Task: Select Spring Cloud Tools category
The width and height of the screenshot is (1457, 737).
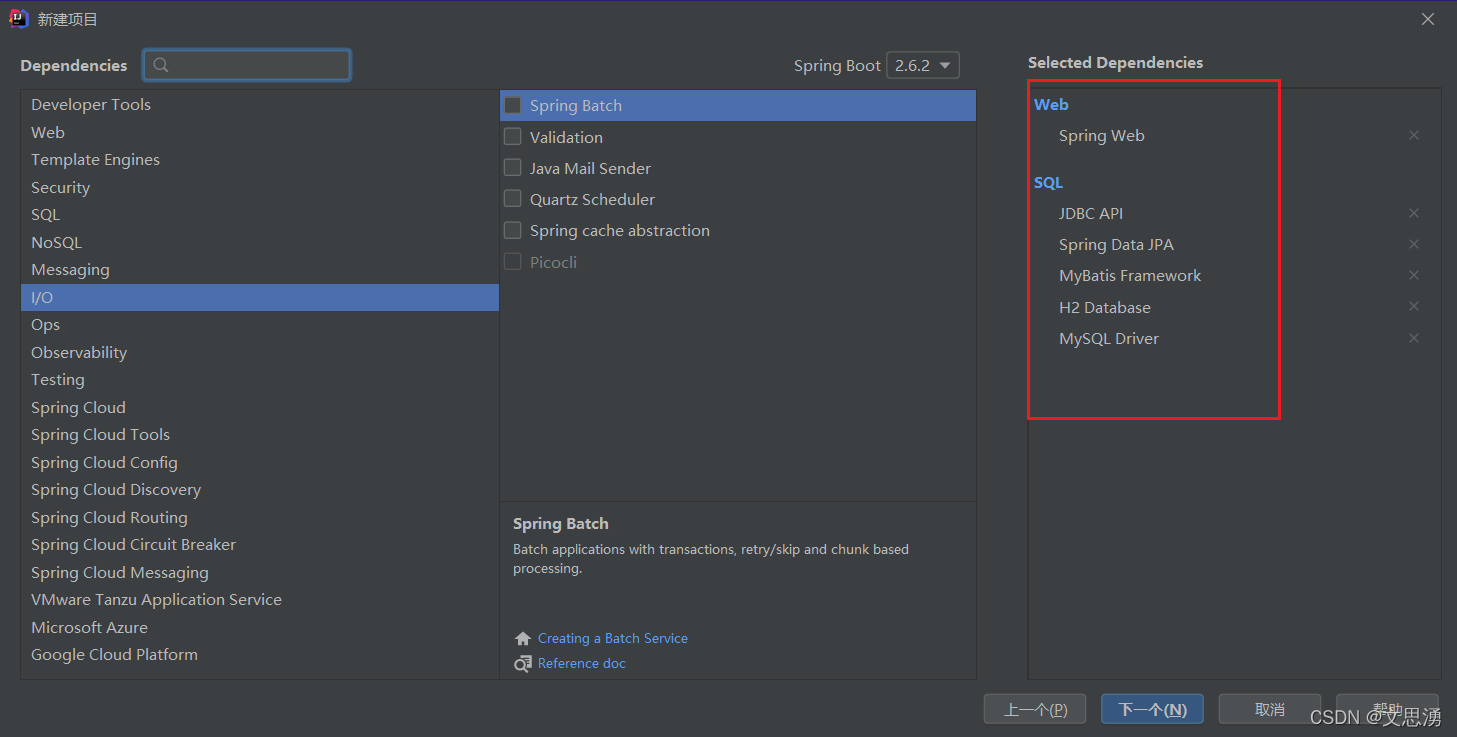Action: tap(260, 434)
